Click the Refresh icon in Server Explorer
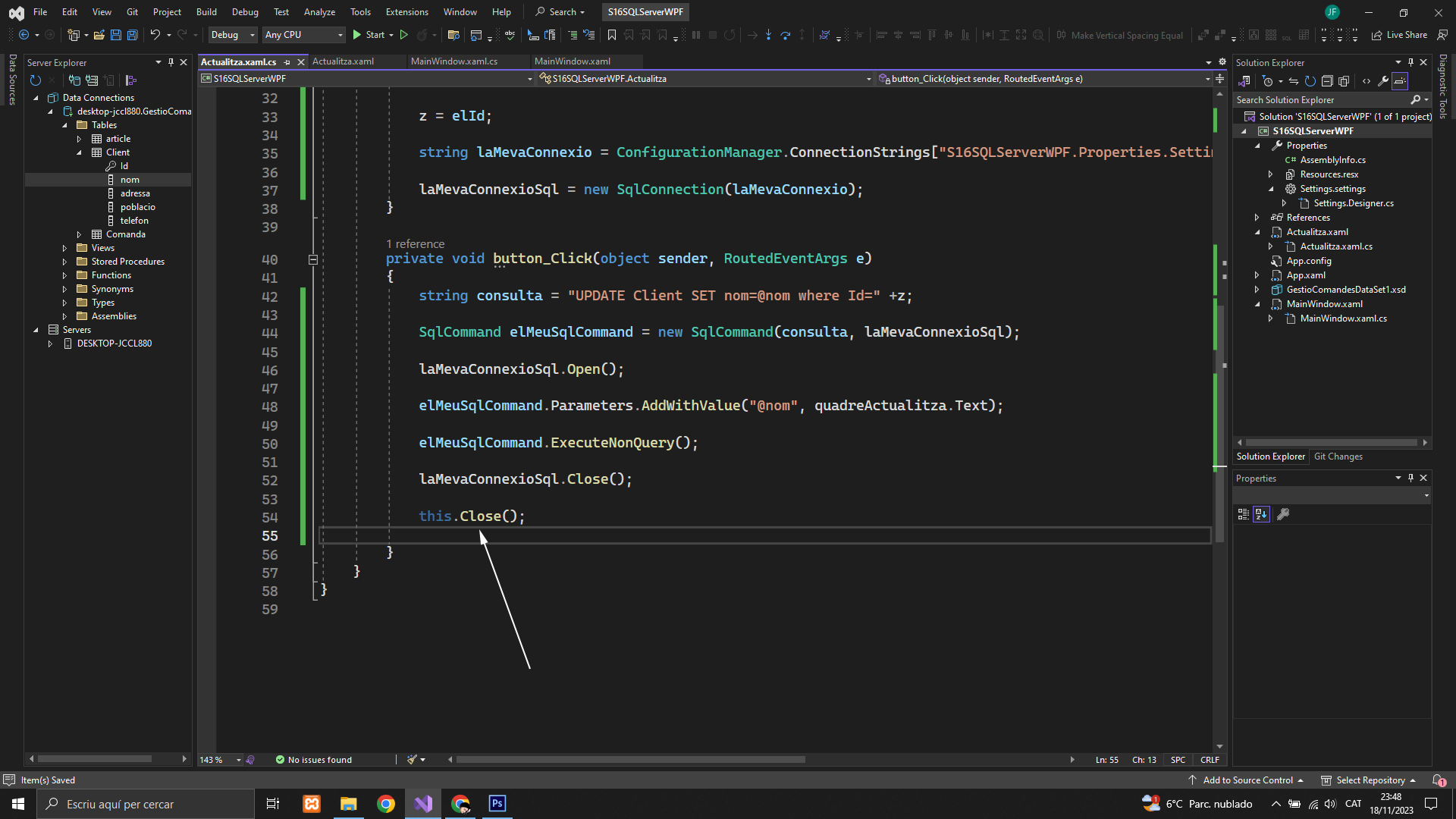Viewport: 1456px width, 819px height. [35, 80]
